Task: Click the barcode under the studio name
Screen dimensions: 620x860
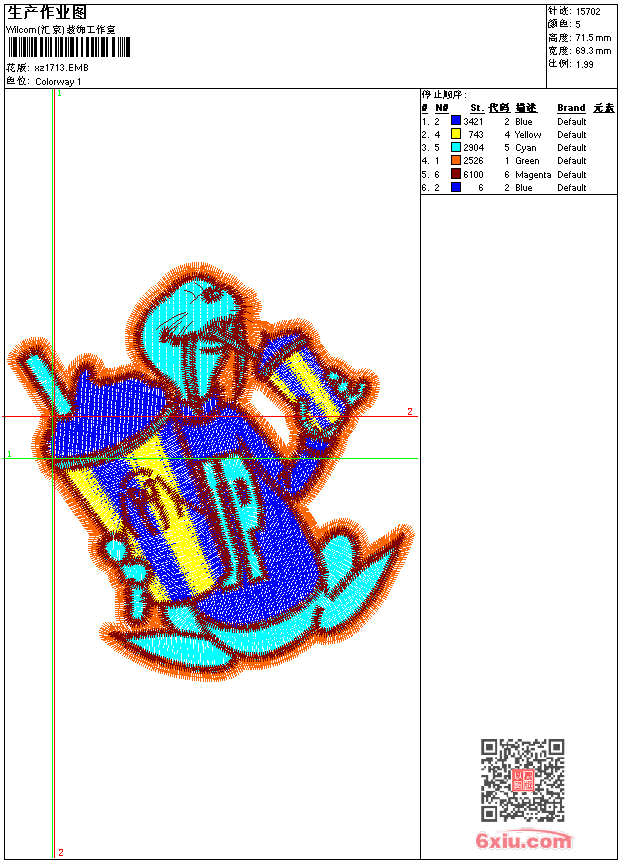Action: click(69, 47)
